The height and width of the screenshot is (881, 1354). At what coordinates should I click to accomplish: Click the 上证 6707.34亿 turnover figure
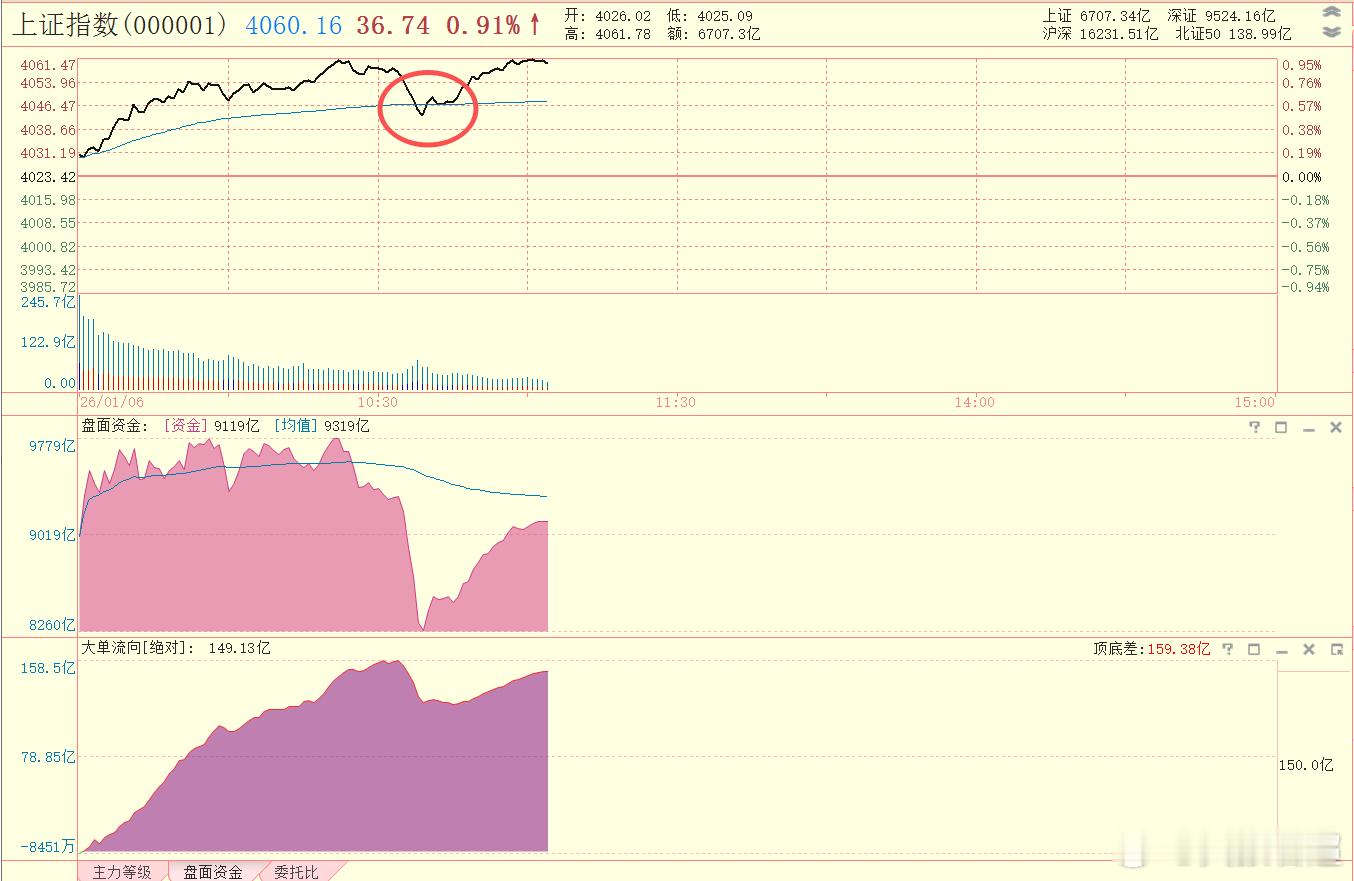coord(1097,16)
